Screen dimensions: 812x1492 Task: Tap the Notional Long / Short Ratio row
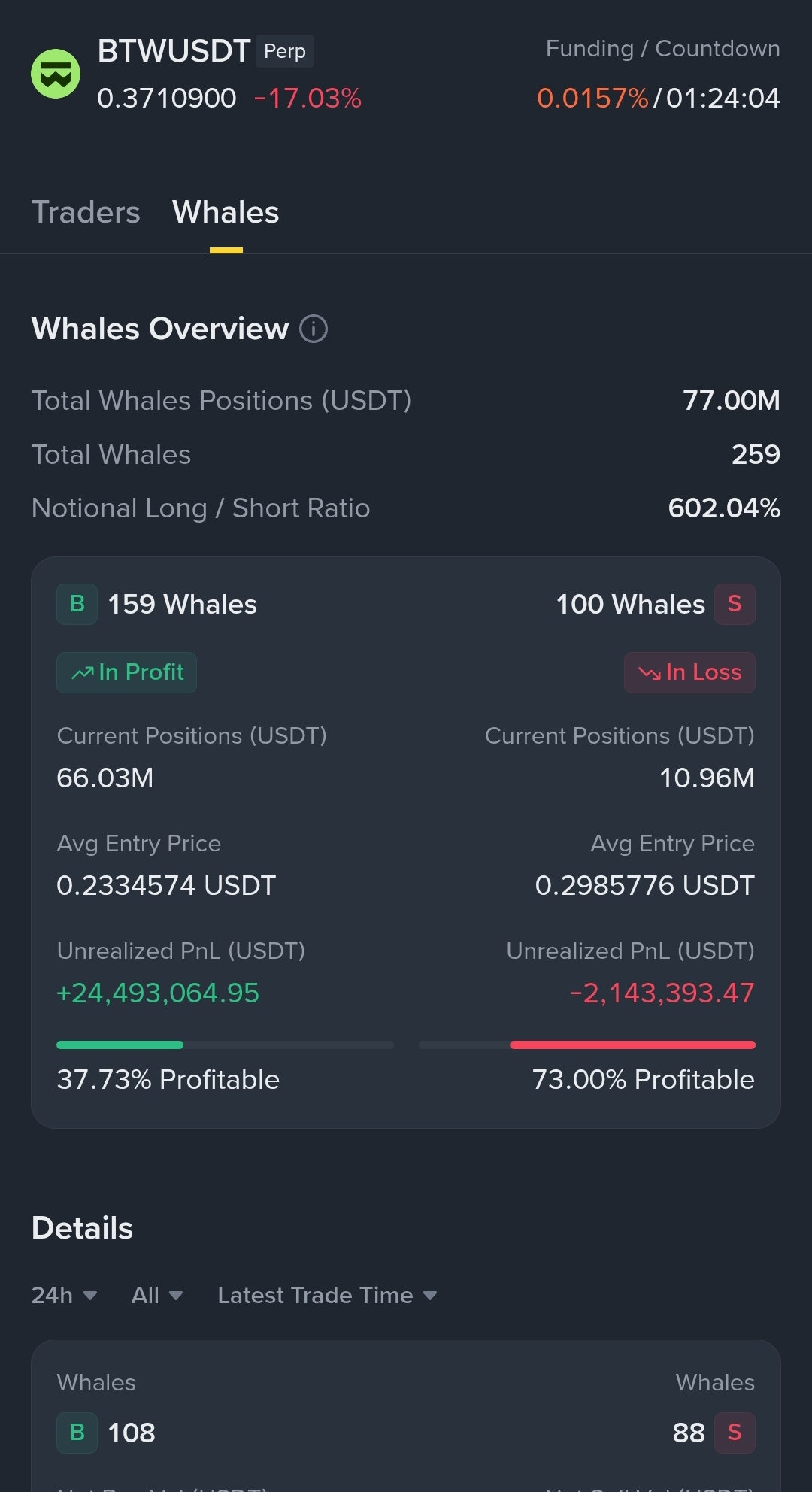point(406,508)
